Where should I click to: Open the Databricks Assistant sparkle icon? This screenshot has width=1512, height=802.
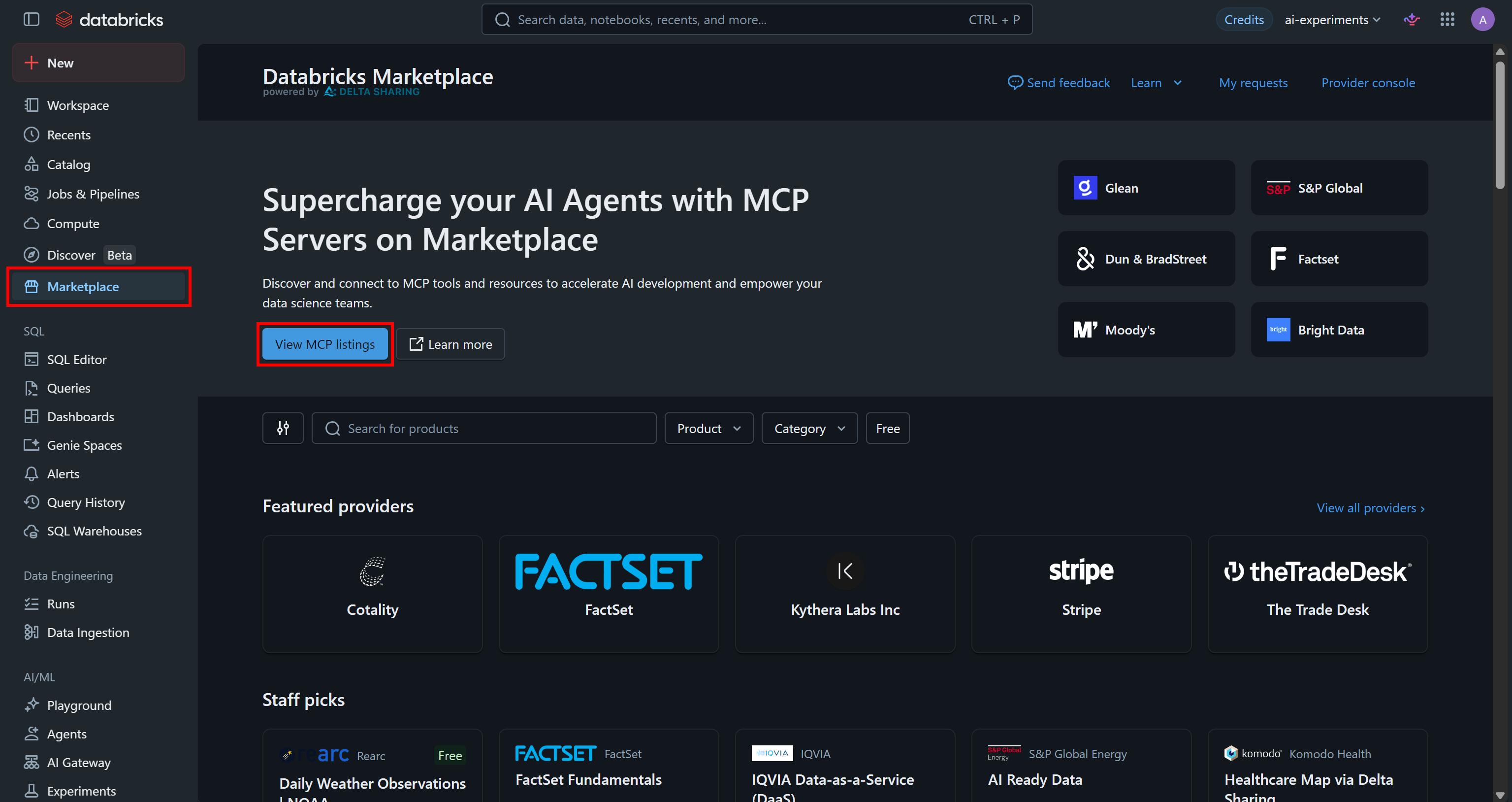pyautogui.click(x=1411, y=19)
